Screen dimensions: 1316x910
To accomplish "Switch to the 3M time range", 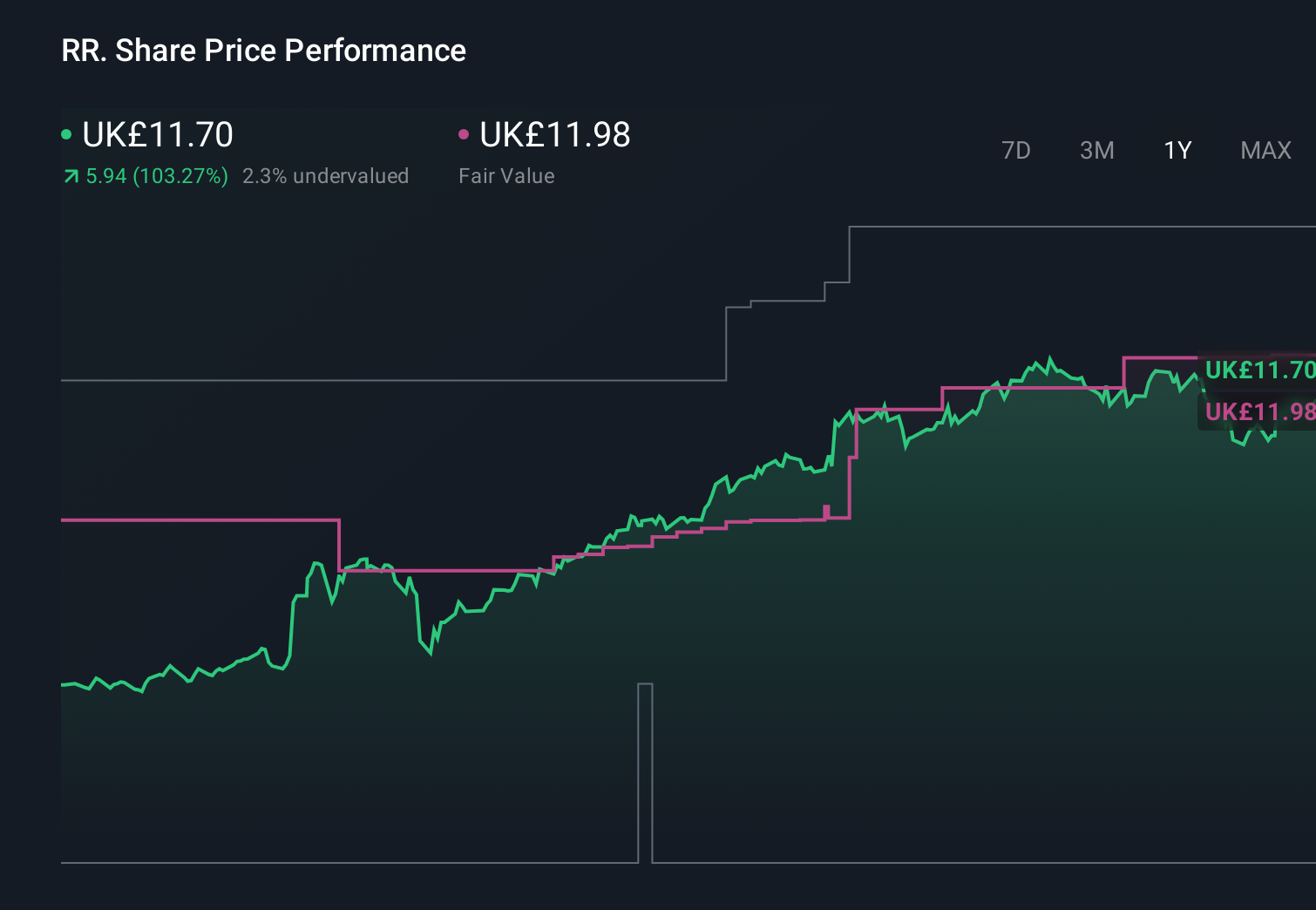I will [1096, 150].
